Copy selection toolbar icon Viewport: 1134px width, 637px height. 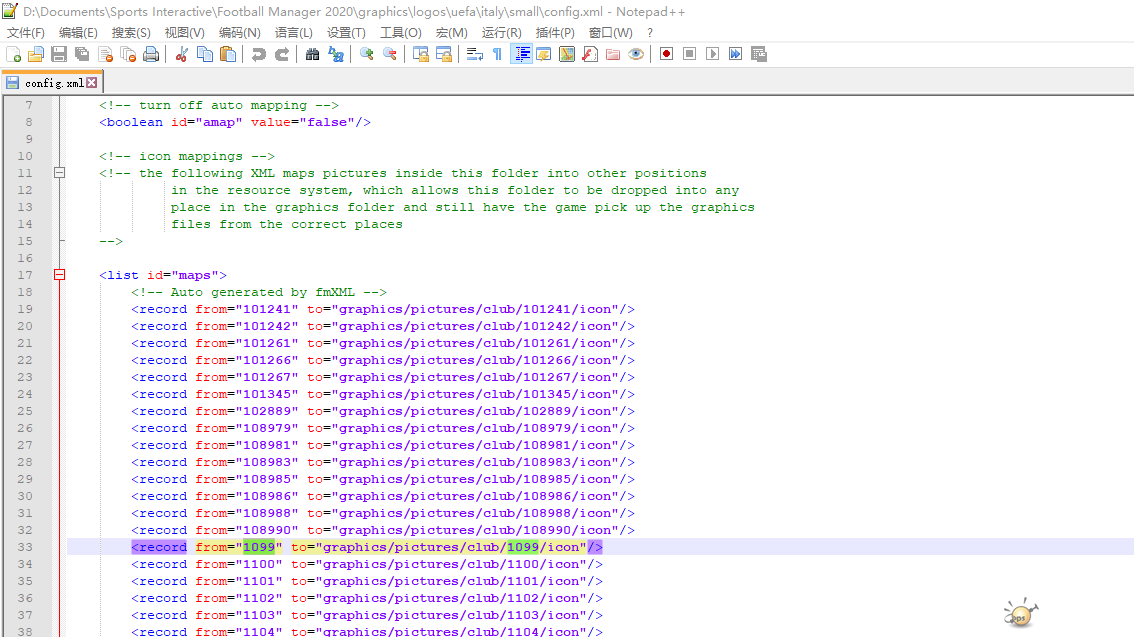pos(205,54)
